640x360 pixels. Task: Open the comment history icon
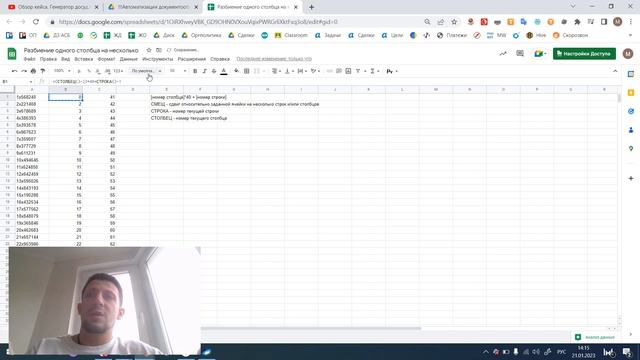click(520, 53)
